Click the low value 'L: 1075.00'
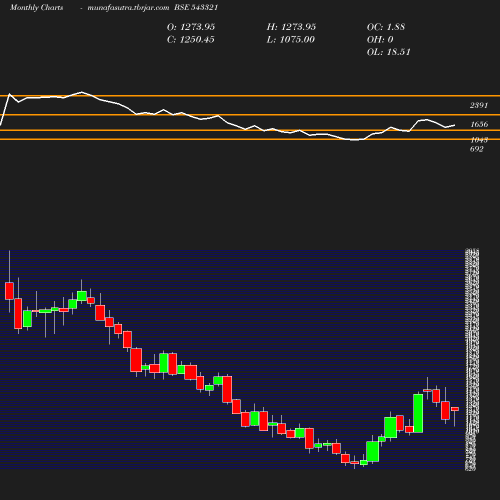This screenshot has height=500, width=500. pos(291,40)
